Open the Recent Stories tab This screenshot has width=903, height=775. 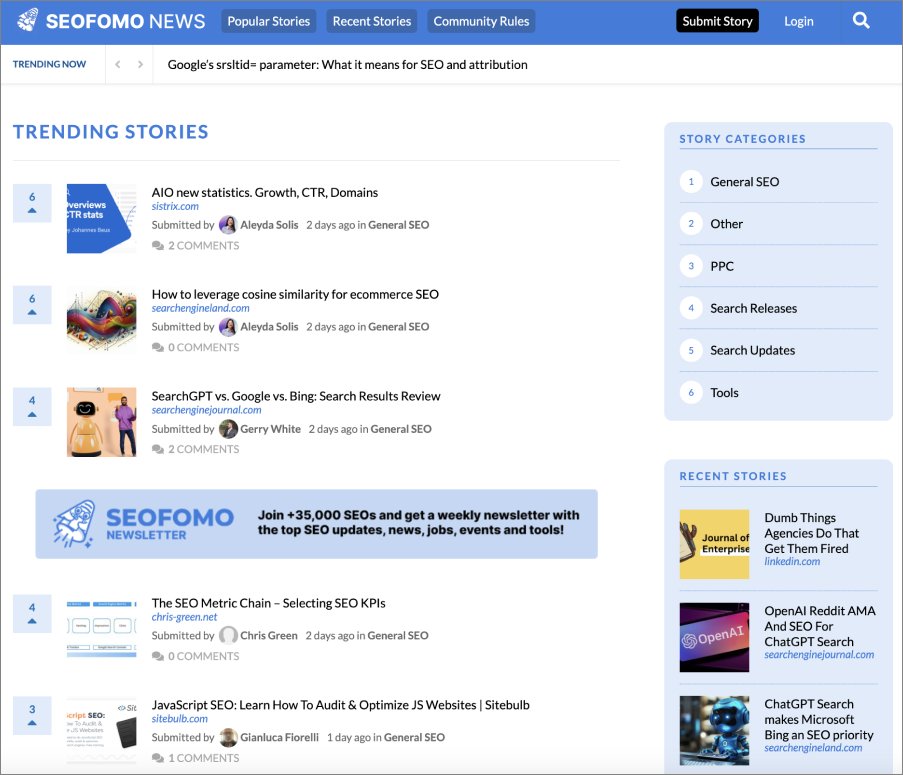(x=372, y=21)
